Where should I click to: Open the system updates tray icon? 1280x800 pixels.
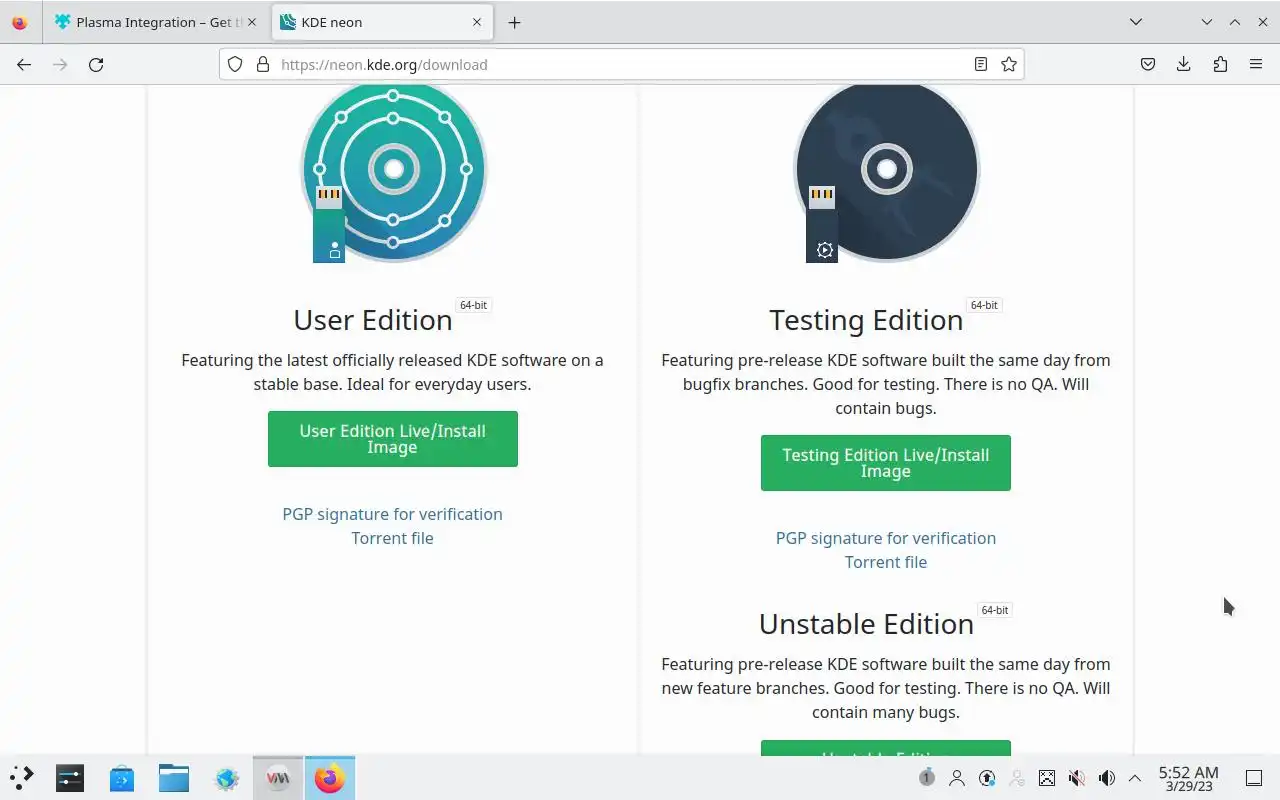click(987, 777)
